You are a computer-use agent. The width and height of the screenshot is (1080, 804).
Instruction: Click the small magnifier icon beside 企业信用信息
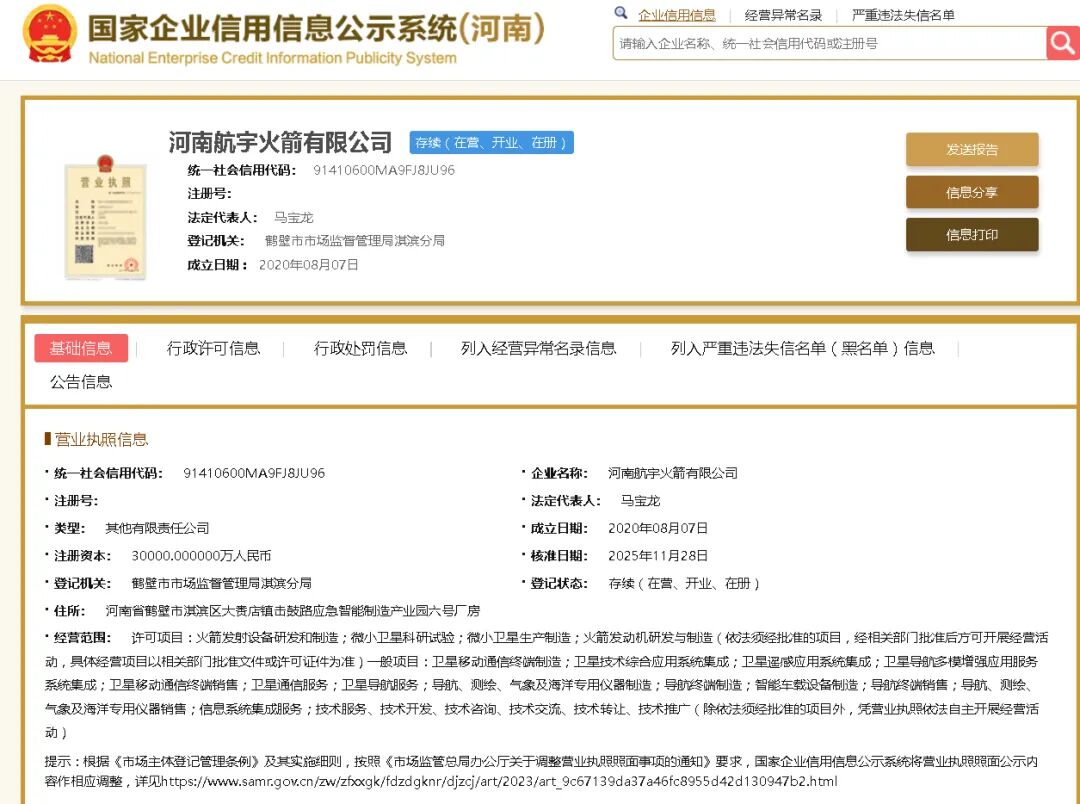coord(621,14)
